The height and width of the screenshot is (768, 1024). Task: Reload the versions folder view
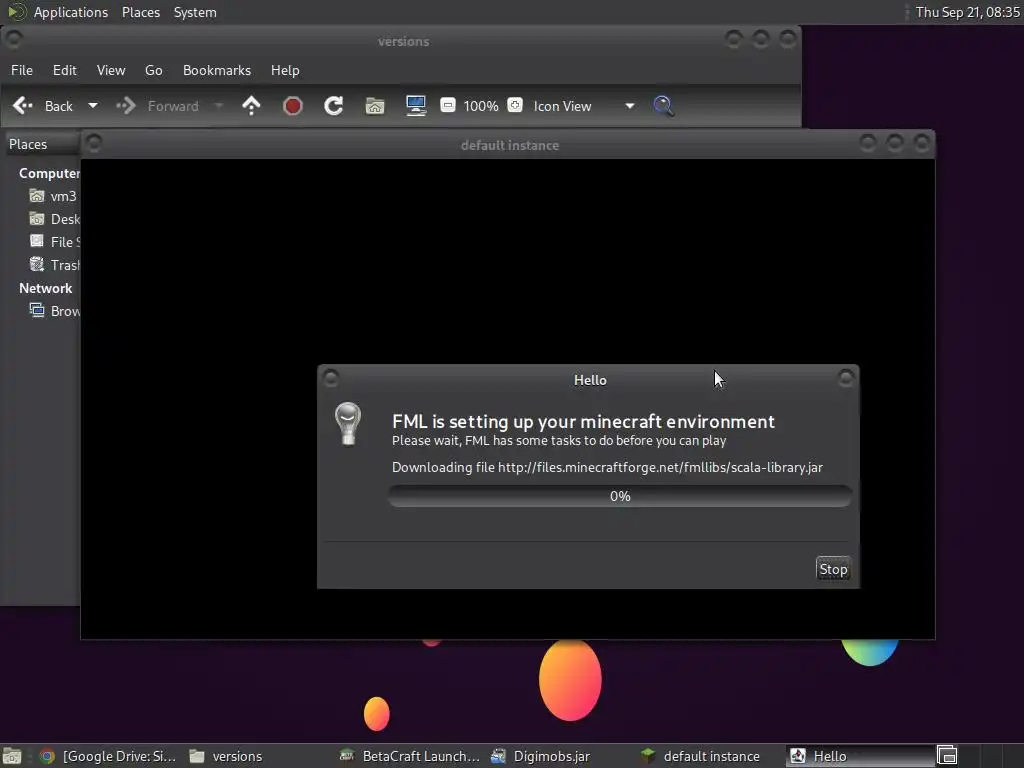334,106
